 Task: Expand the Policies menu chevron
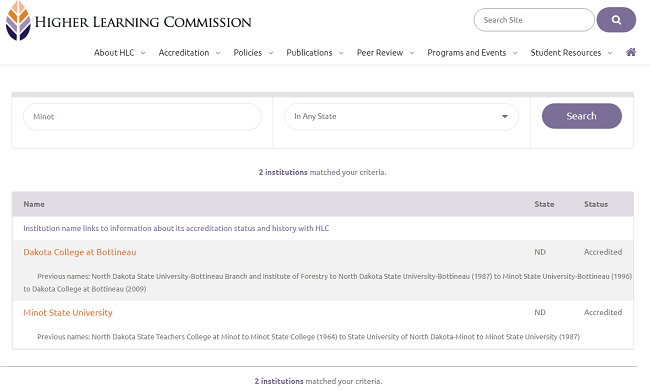pyautogui.click(x=271, y=53)
